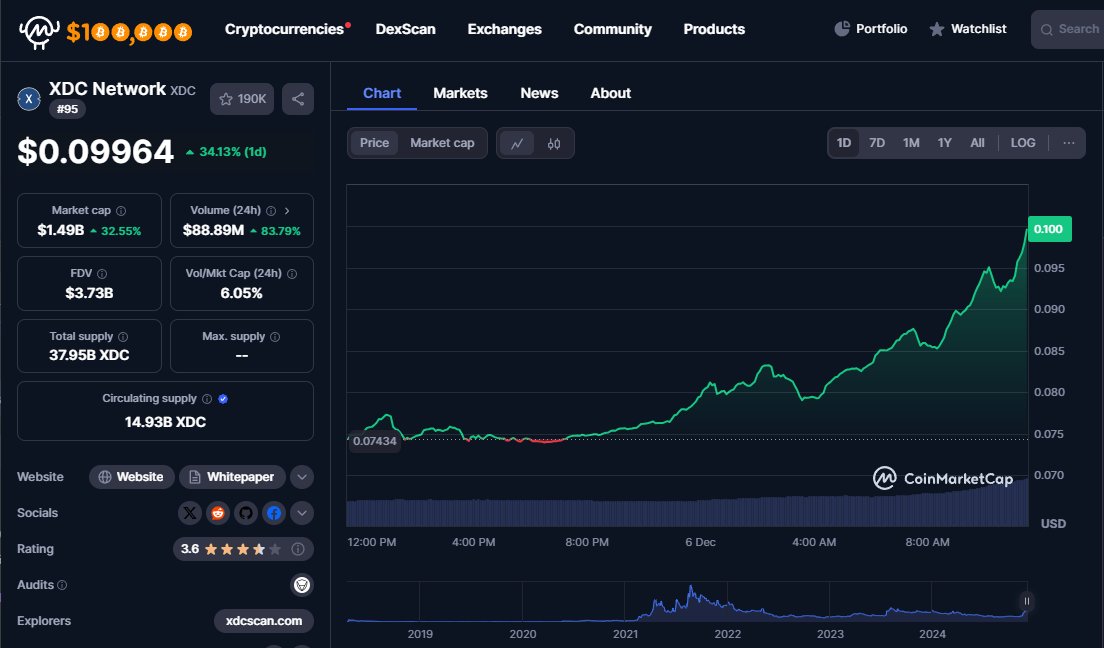Show Volume (24h) info icon
This screenshot has height=648, width=1104.
[x=271, y=211]
